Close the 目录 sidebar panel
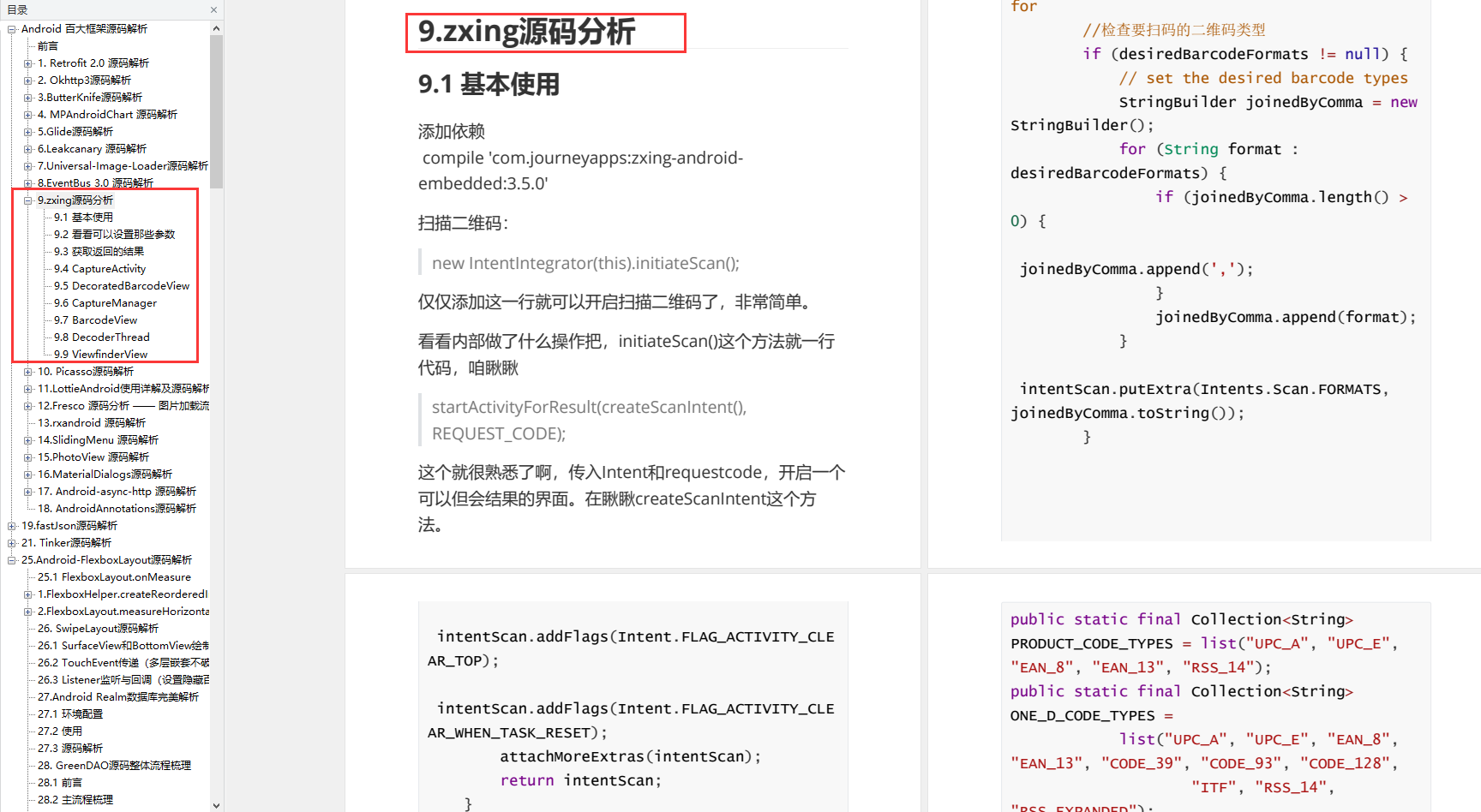Viewport: 1481px width, 812px height. [213, 10]
